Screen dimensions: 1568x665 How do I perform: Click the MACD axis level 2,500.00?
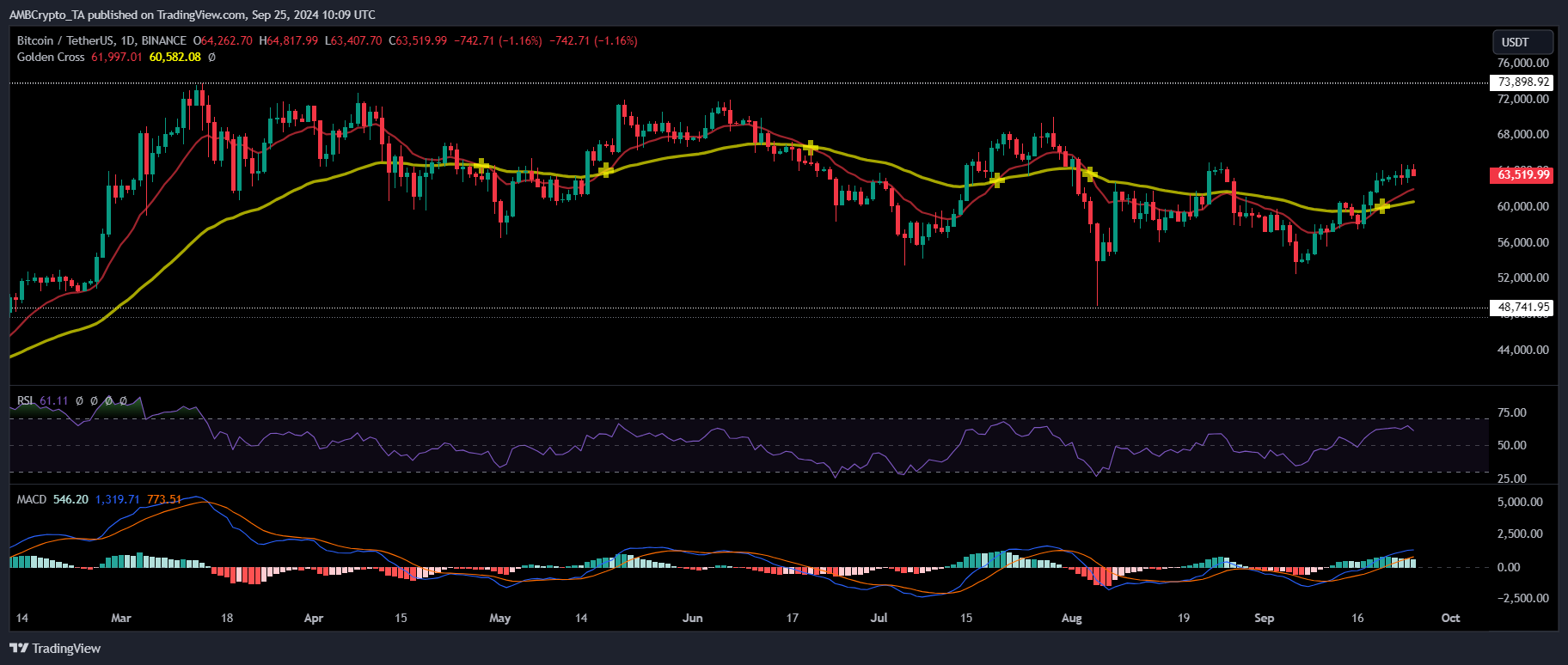click(1520, 534)
